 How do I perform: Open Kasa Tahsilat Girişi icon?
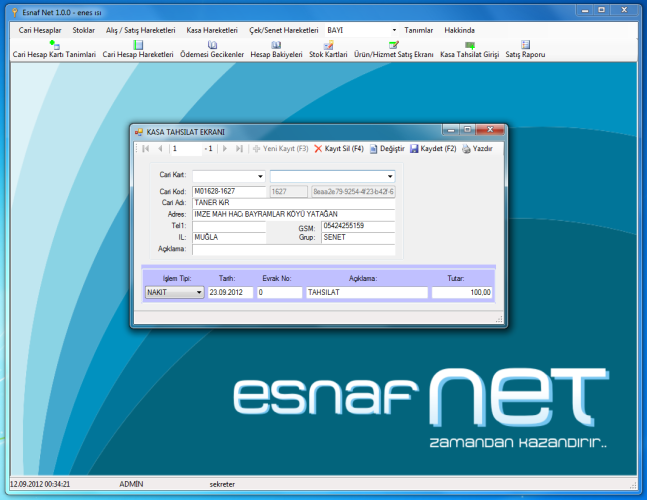470,50
